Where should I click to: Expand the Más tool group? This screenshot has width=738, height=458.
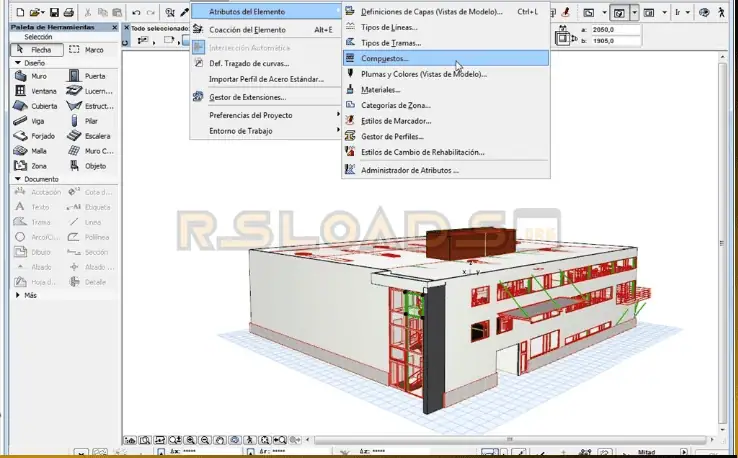coord(18,295)
